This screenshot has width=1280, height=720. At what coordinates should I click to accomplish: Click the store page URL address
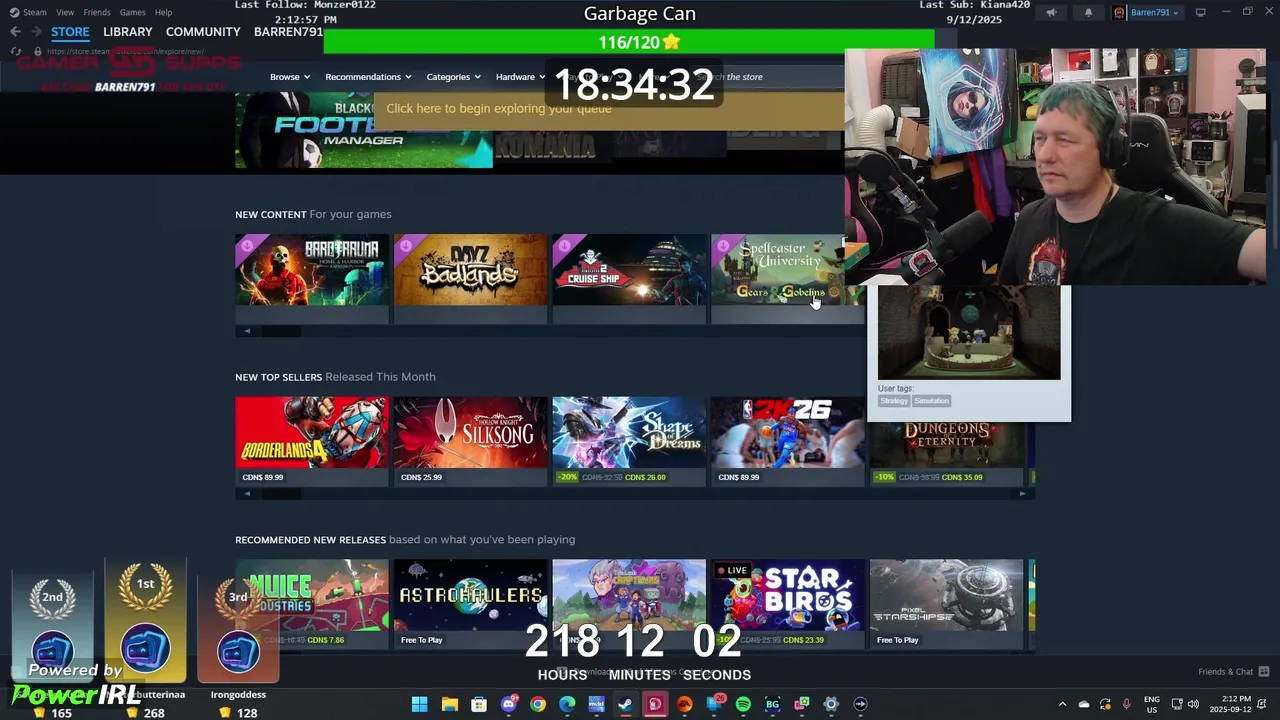125,51
